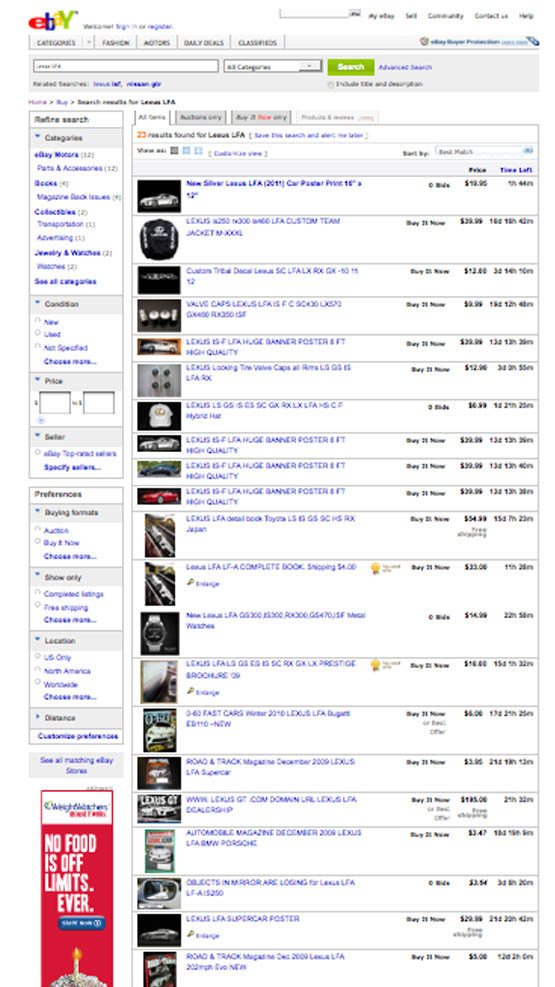Image resolution: width=555 pixels, height=987 pixels.
Task: Select the Used condition option
Action: point(38,333)
